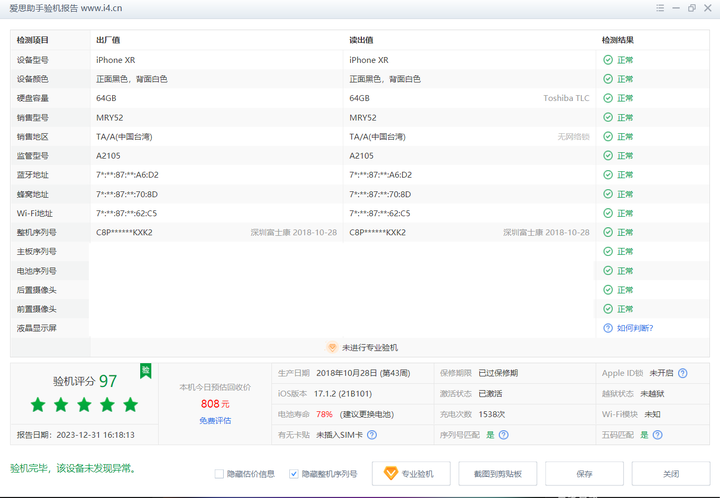Click the iOS version 17.1.2 (21B101)
The image size is (720, 498).
click(x=343, y=394)
